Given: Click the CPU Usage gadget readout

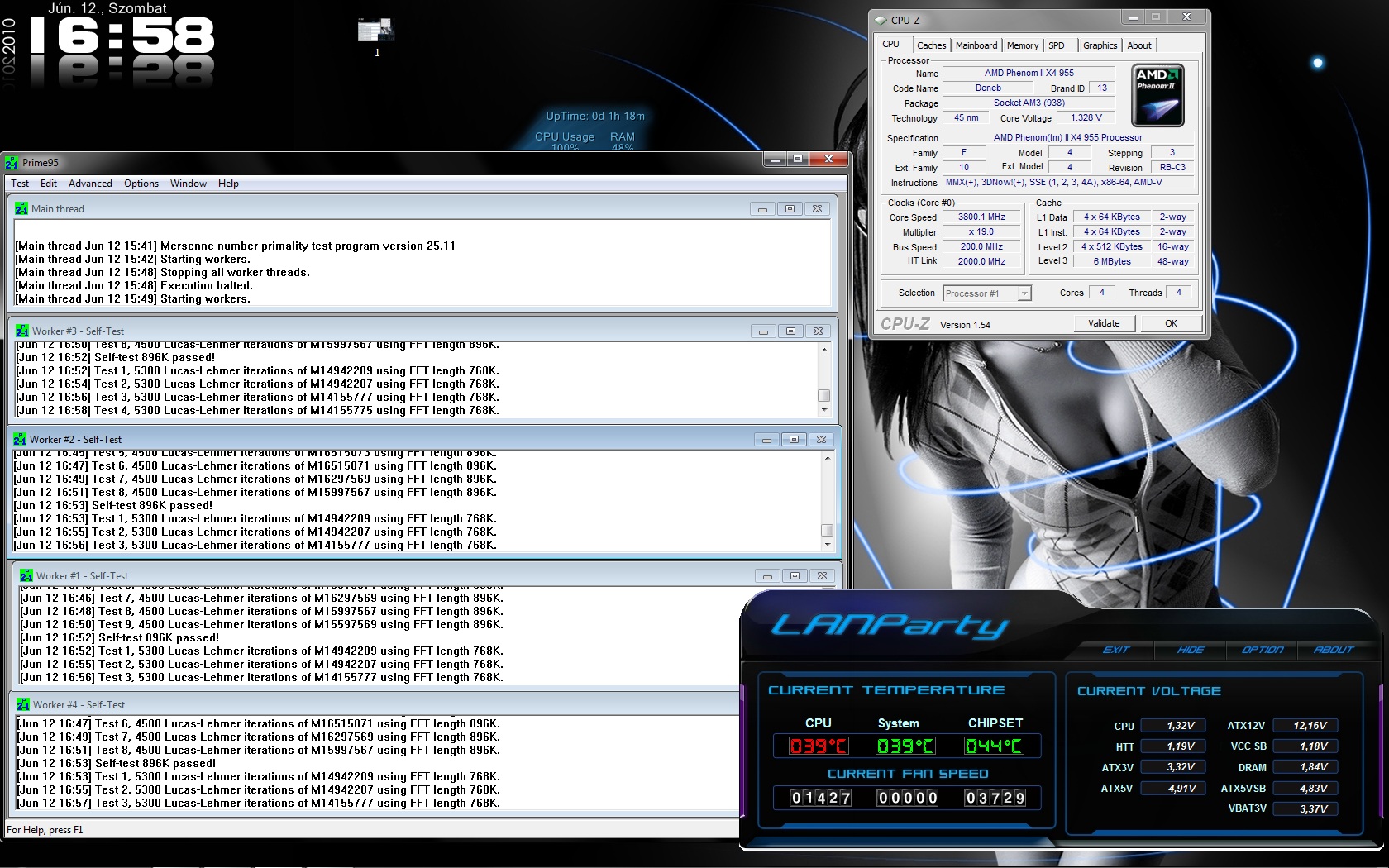Looking at the screenshot, I should click(x=565, y=142).
